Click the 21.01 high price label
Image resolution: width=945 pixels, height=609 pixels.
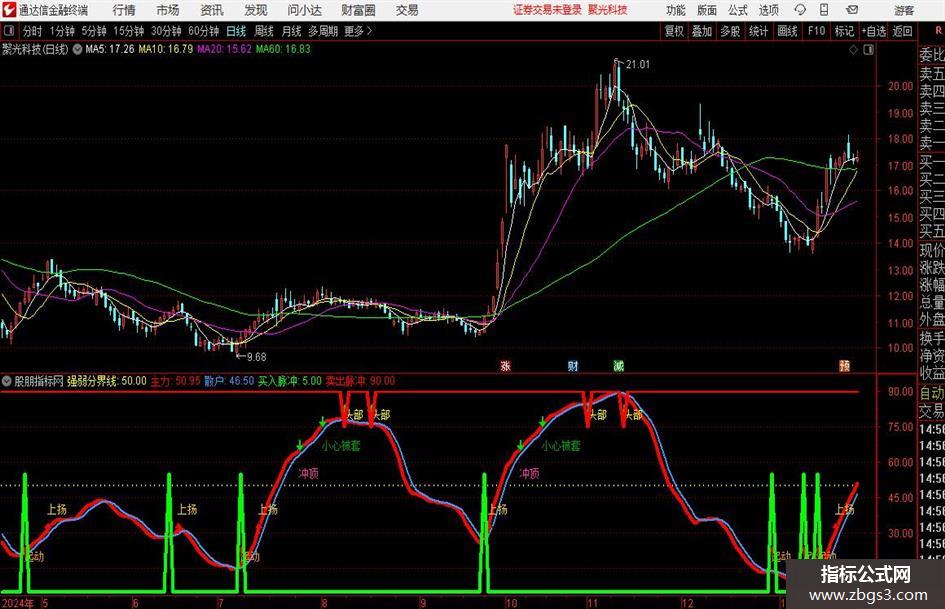(638, 65)
